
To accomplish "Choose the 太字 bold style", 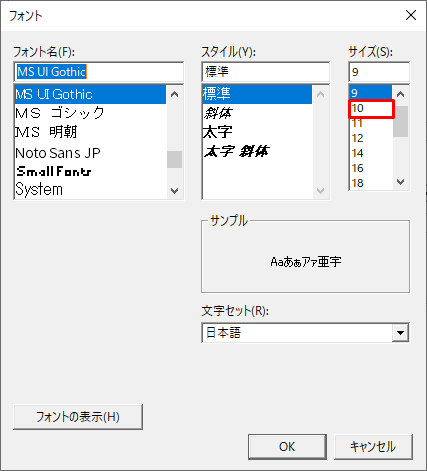I will point(257,132).
